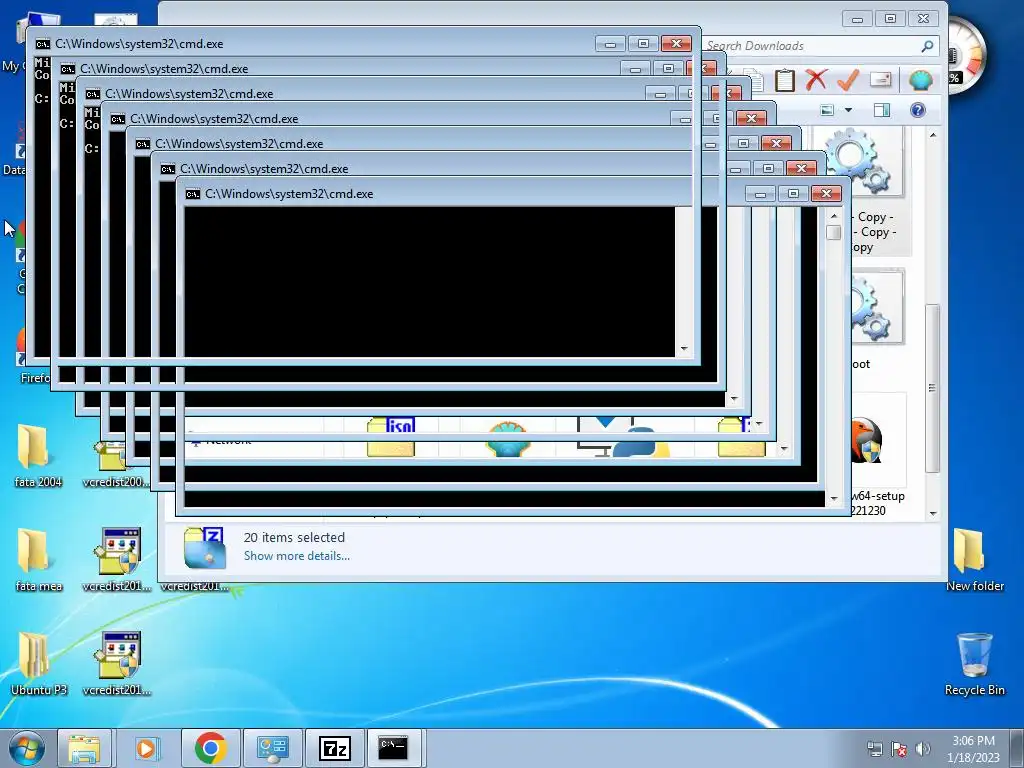Click the Show desktop strip beside the clock
This screenshot has width=1024, height=768.
pyautogui.click(x=1017, y=749)
